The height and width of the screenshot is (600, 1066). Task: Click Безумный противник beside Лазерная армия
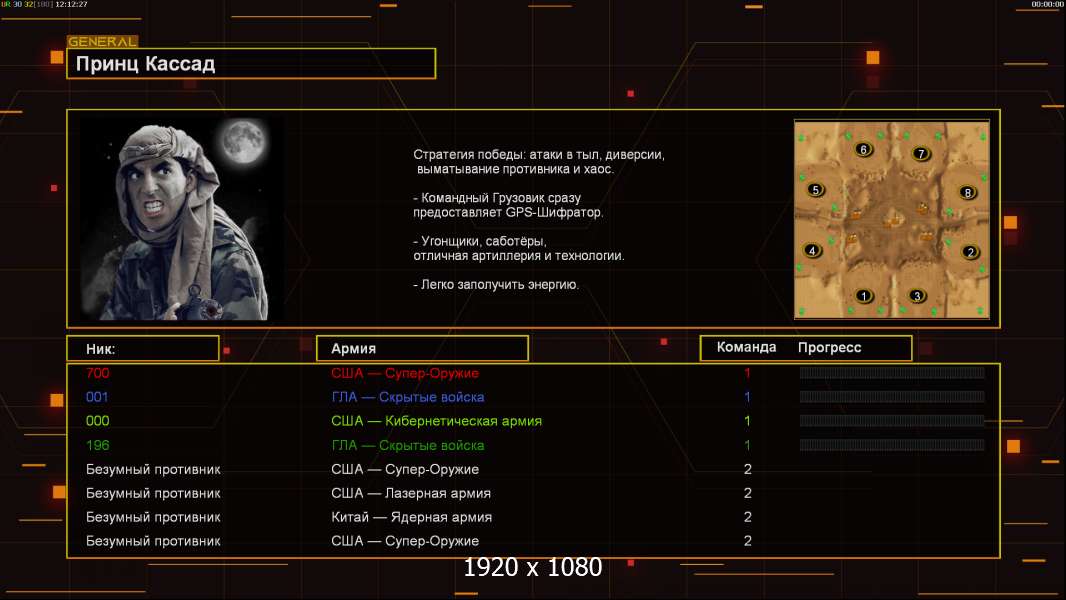pos(153,493)
